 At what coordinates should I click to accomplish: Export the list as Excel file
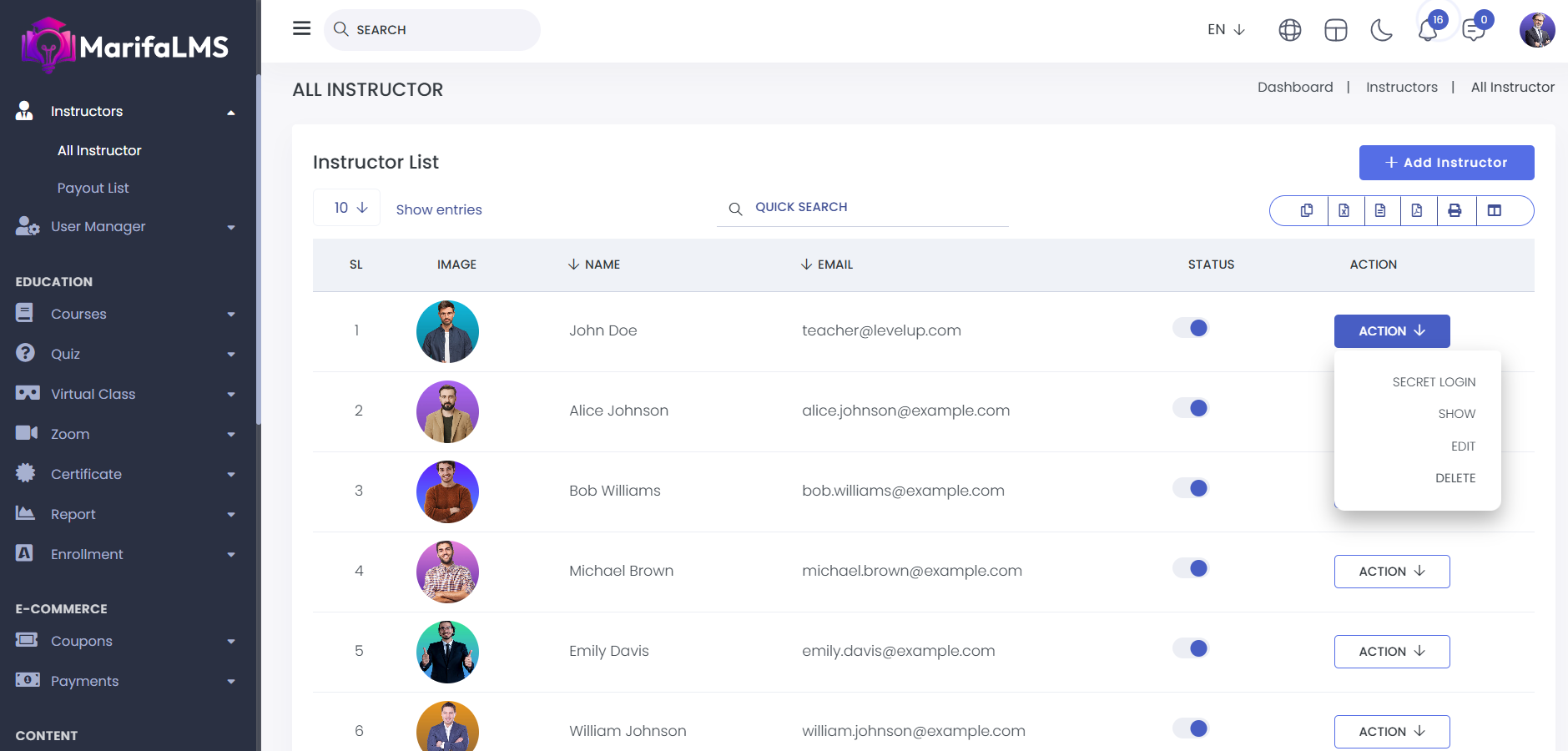click(1344, 211)
